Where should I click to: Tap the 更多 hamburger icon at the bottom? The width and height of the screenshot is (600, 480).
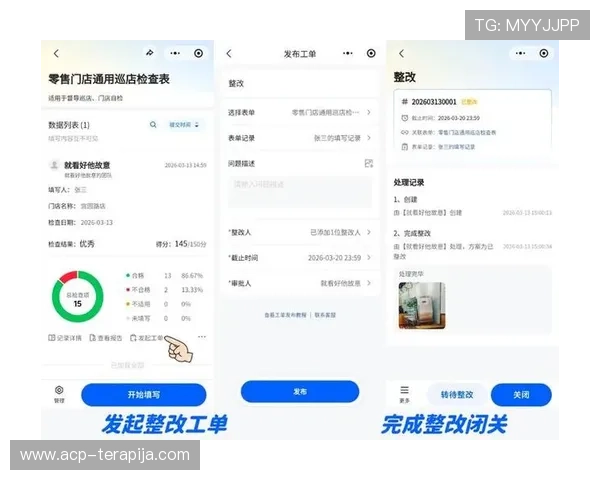[404, 394]
